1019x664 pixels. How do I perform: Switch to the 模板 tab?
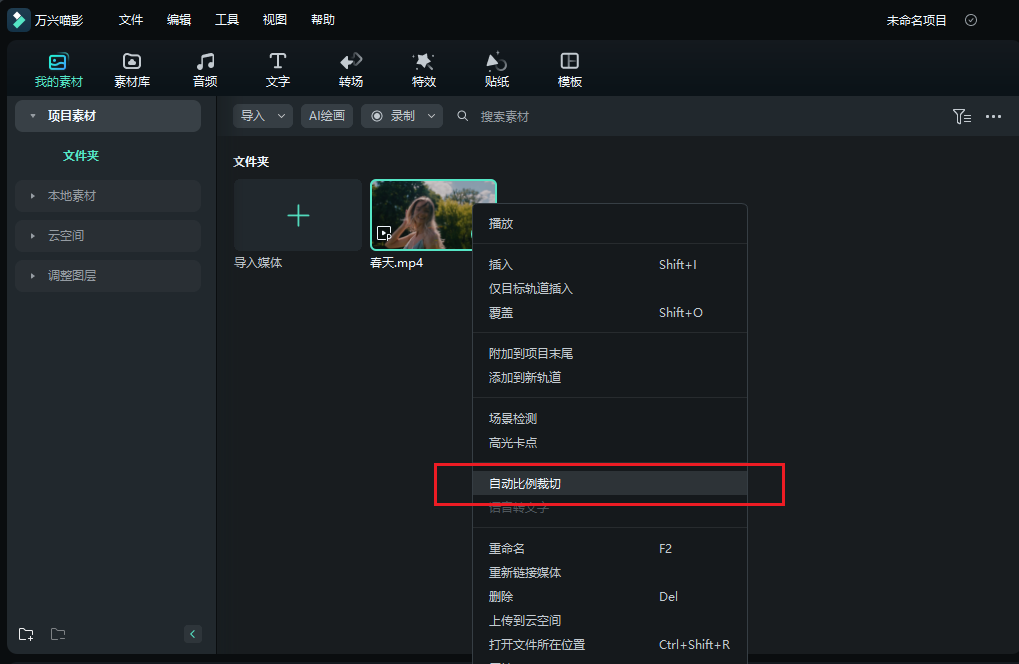569,68
